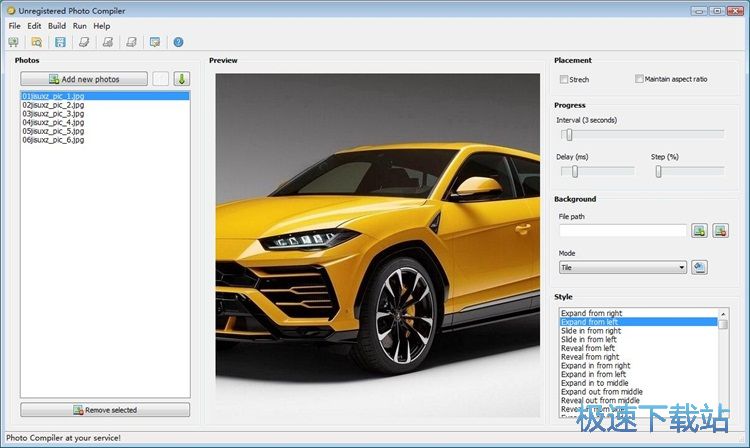Browse for a background image file
The width and height of the screenshot is (750, 448).
tap(699, 231)
